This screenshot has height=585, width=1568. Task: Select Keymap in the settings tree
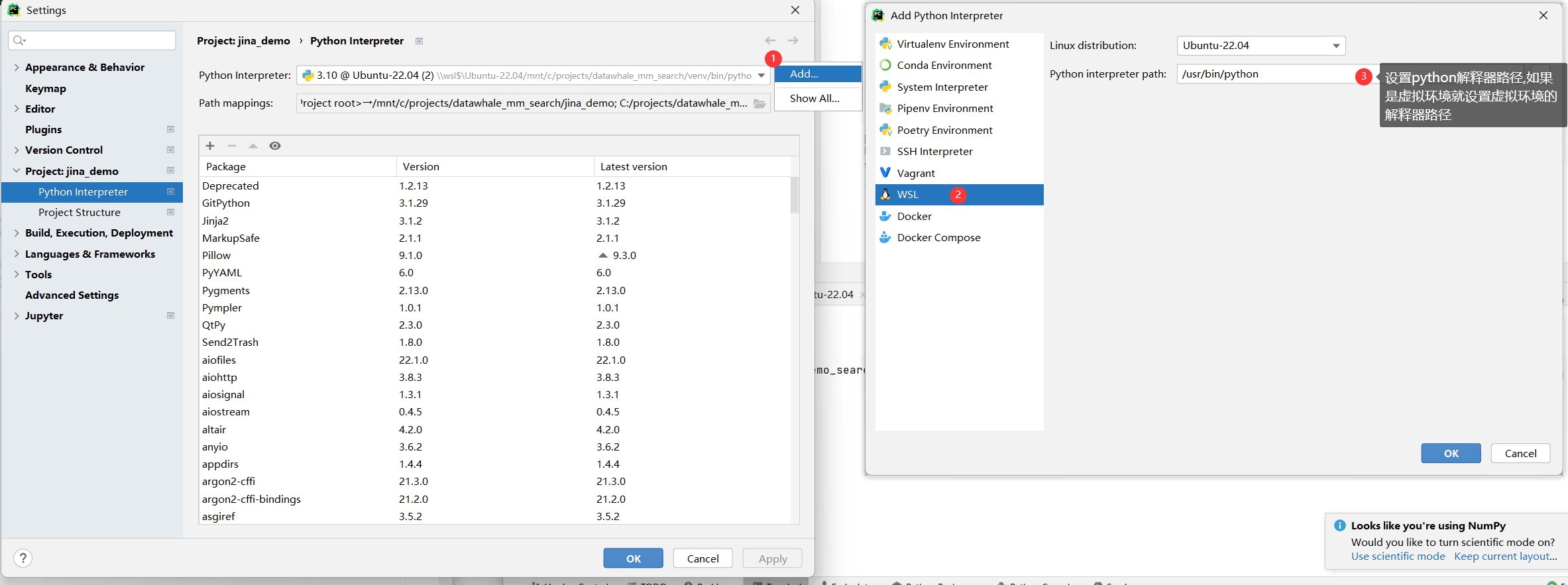[x=46, y=88]
